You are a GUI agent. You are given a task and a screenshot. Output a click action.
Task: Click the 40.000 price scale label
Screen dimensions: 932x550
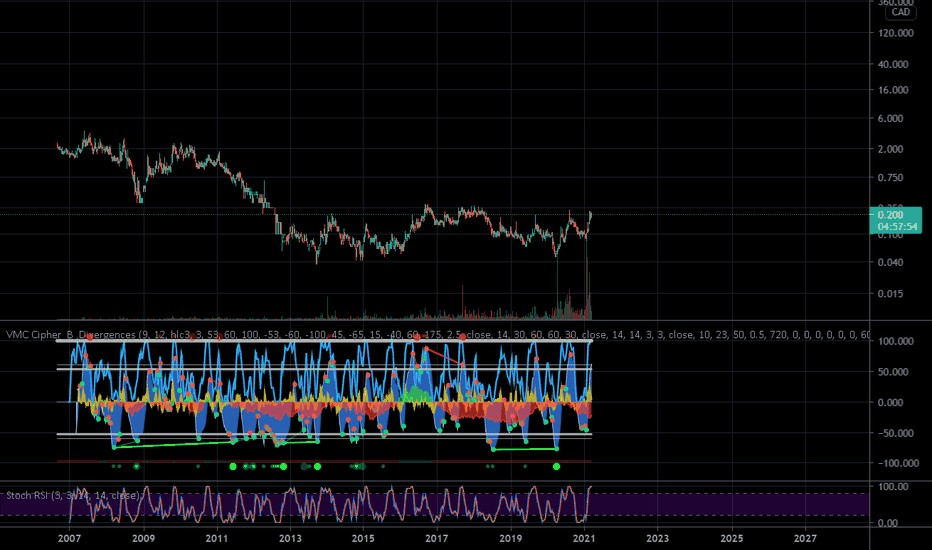[893, 64]
